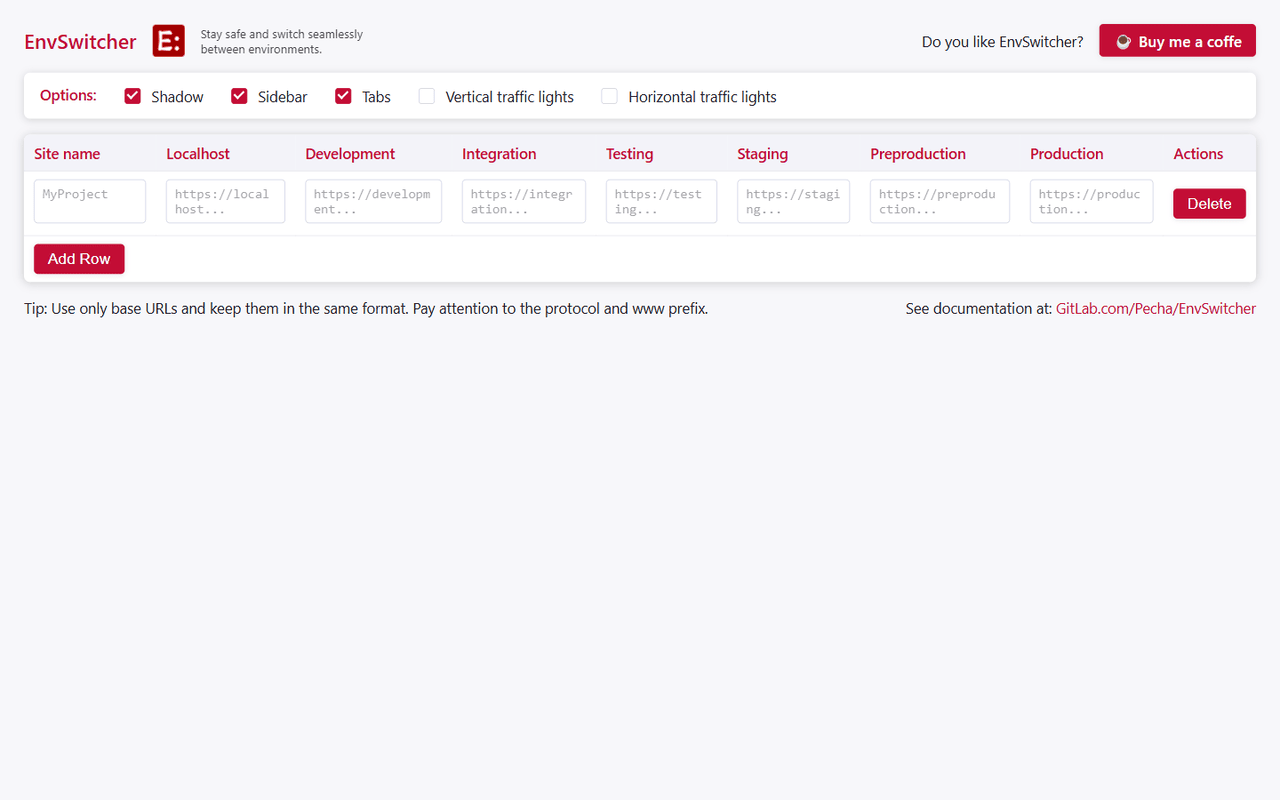Screen dimensions: 1280x800
Task: Uncheck the Sidebar option checkbox
Action: 239,96
